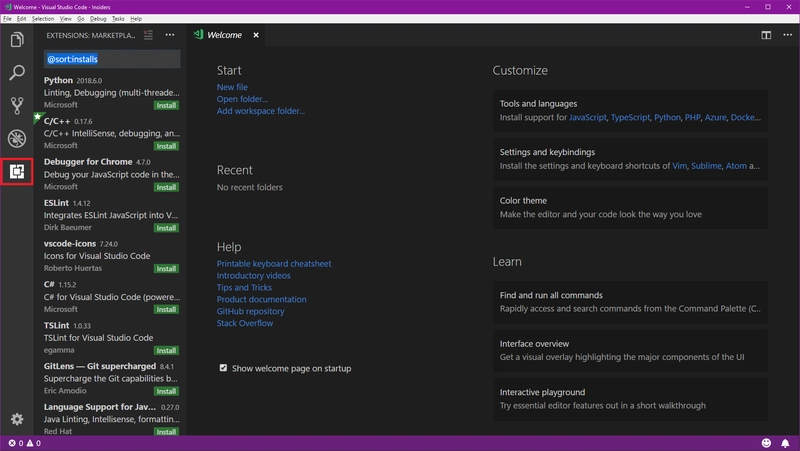Install the Python extension

click(166, 105)
